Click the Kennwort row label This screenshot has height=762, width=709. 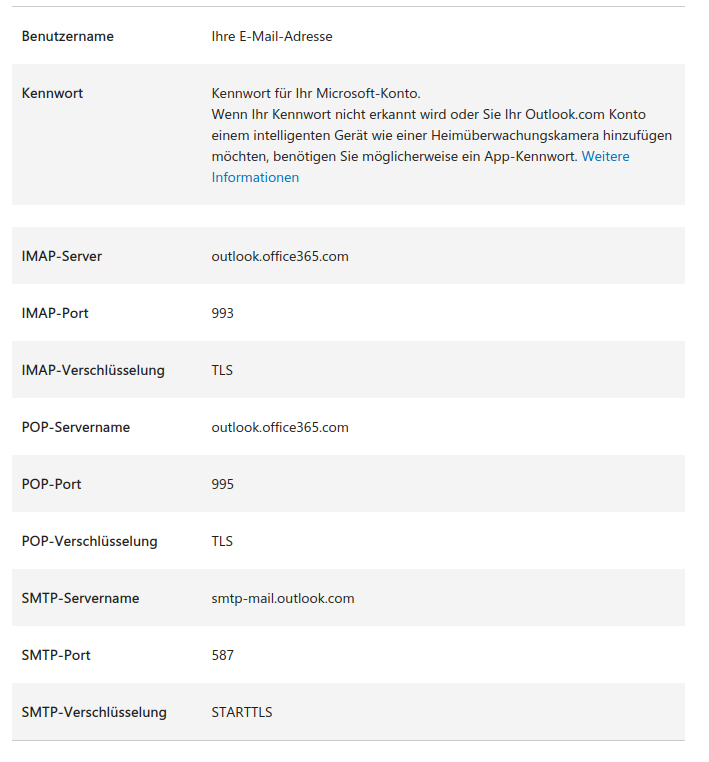click(52, 93)
